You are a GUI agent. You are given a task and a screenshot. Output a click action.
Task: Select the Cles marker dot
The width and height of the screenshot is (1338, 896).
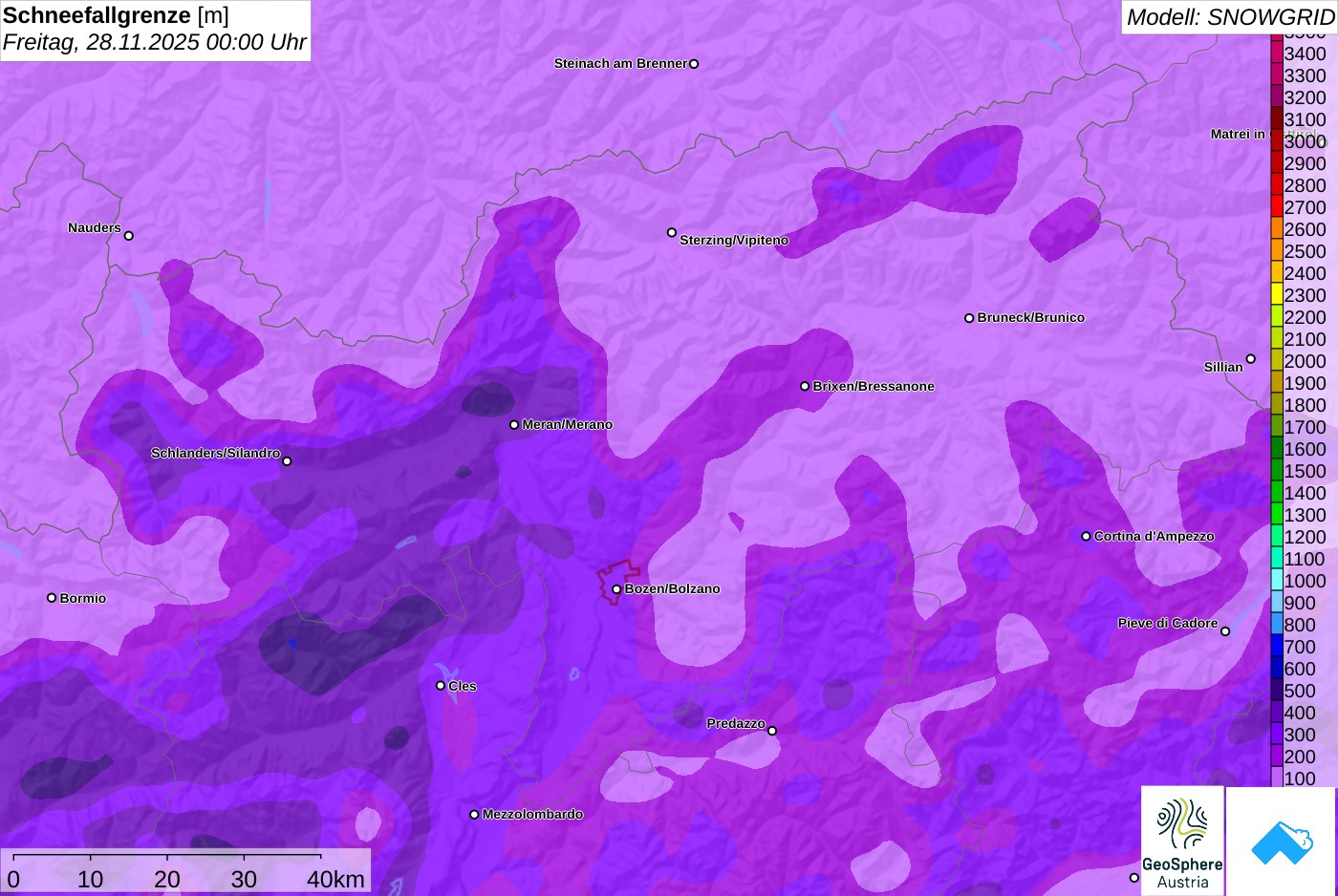441,686
